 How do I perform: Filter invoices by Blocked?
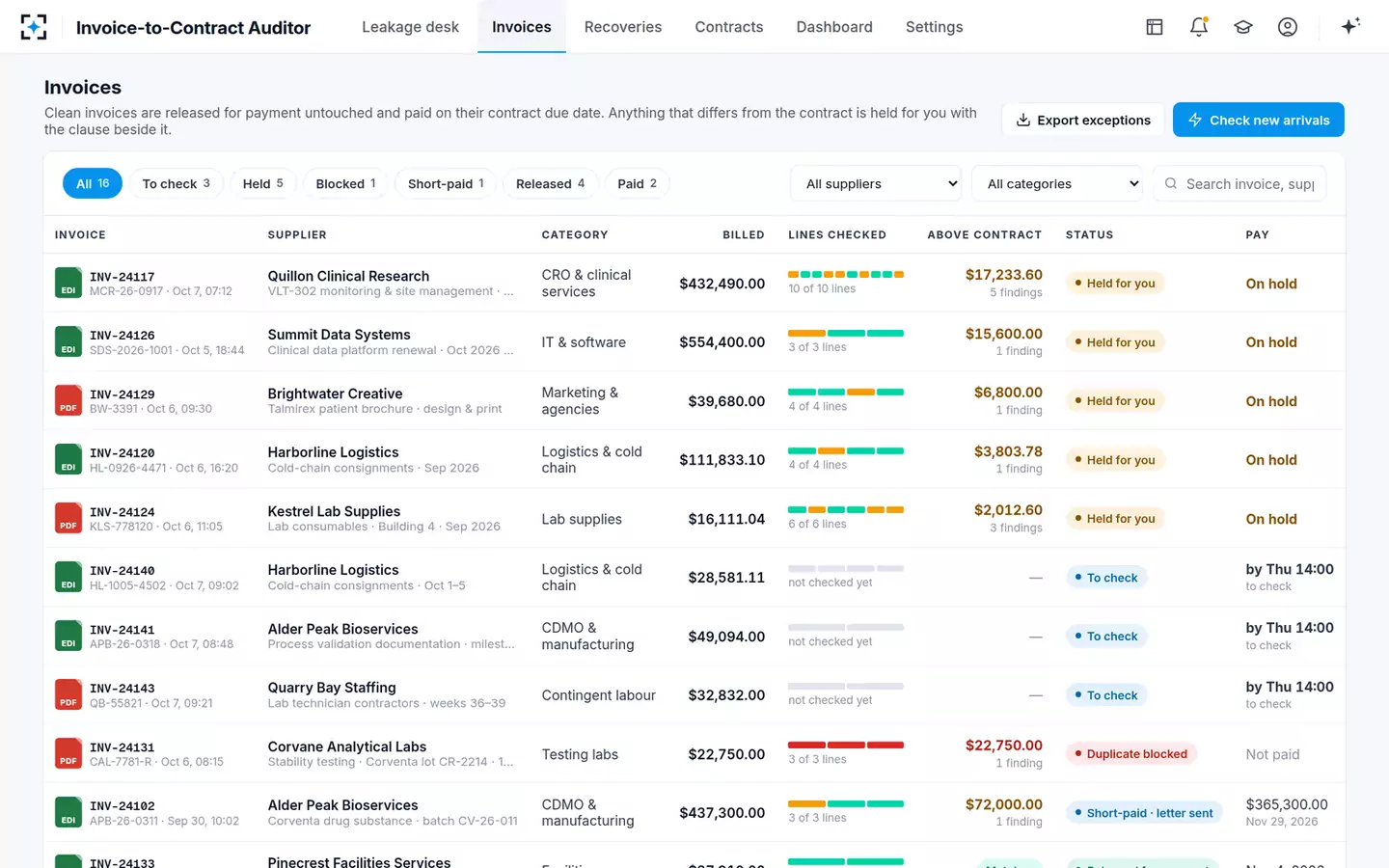(x=345, y=183)
